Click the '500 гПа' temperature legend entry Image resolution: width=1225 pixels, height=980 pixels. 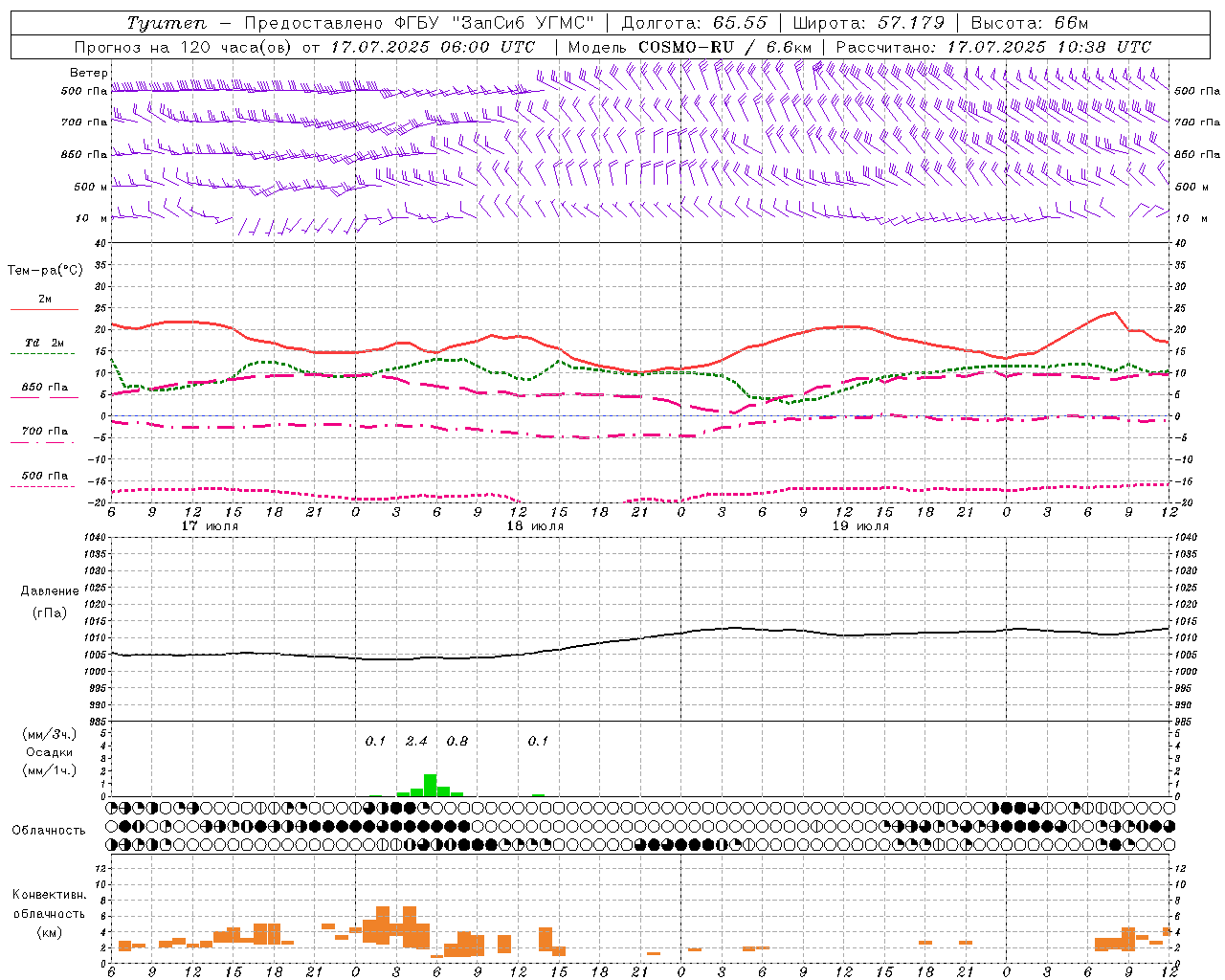[x=45, y=476]
